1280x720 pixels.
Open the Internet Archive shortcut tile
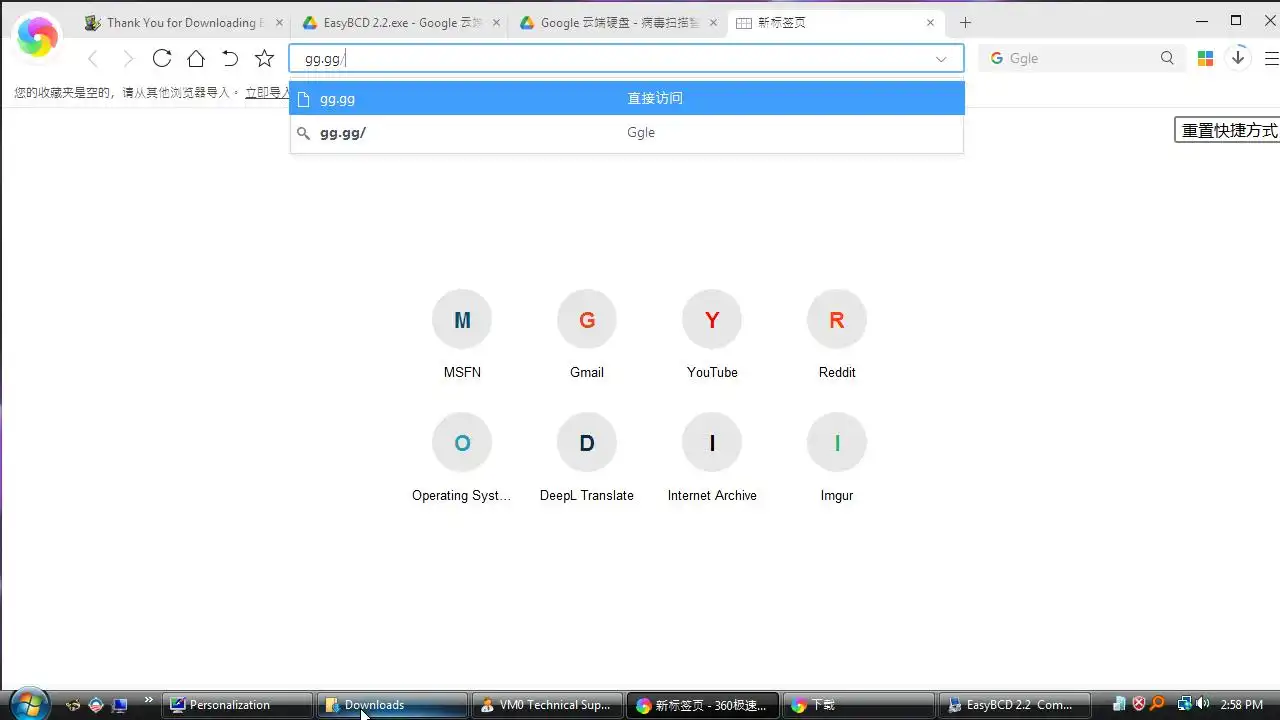(712, 457)
